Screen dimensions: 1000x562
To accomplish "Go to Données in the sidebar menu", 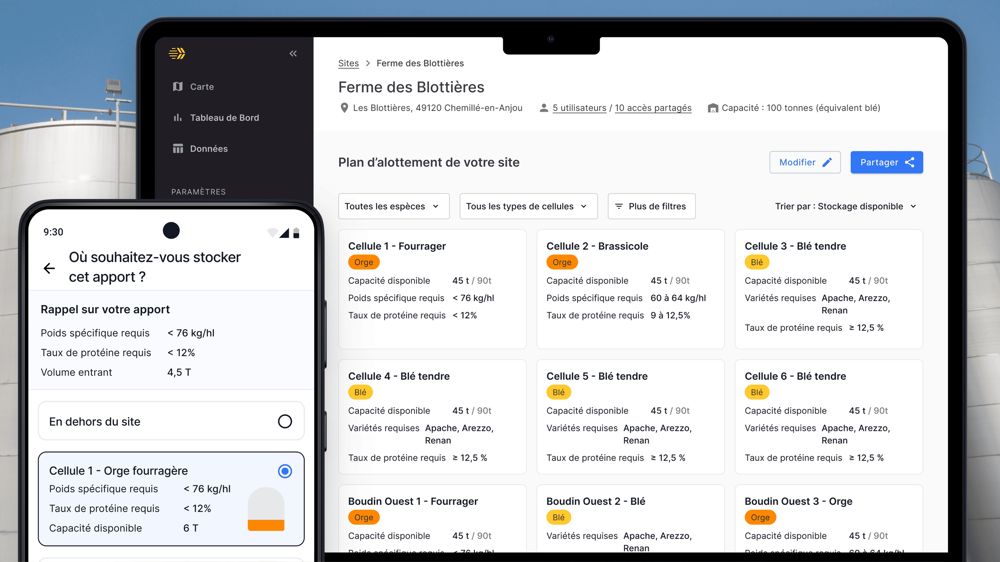I will [208, 149].
